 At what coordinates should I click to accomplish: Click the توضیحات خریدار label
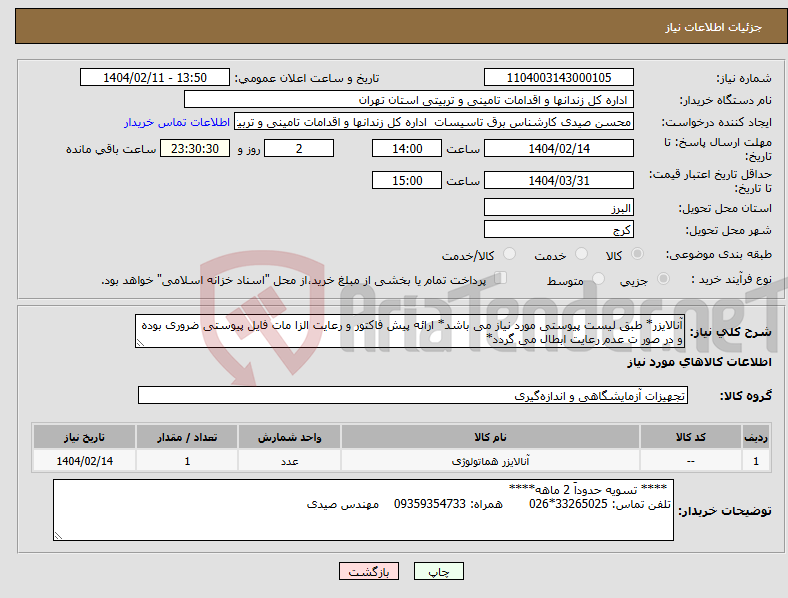tap(725, 511)
